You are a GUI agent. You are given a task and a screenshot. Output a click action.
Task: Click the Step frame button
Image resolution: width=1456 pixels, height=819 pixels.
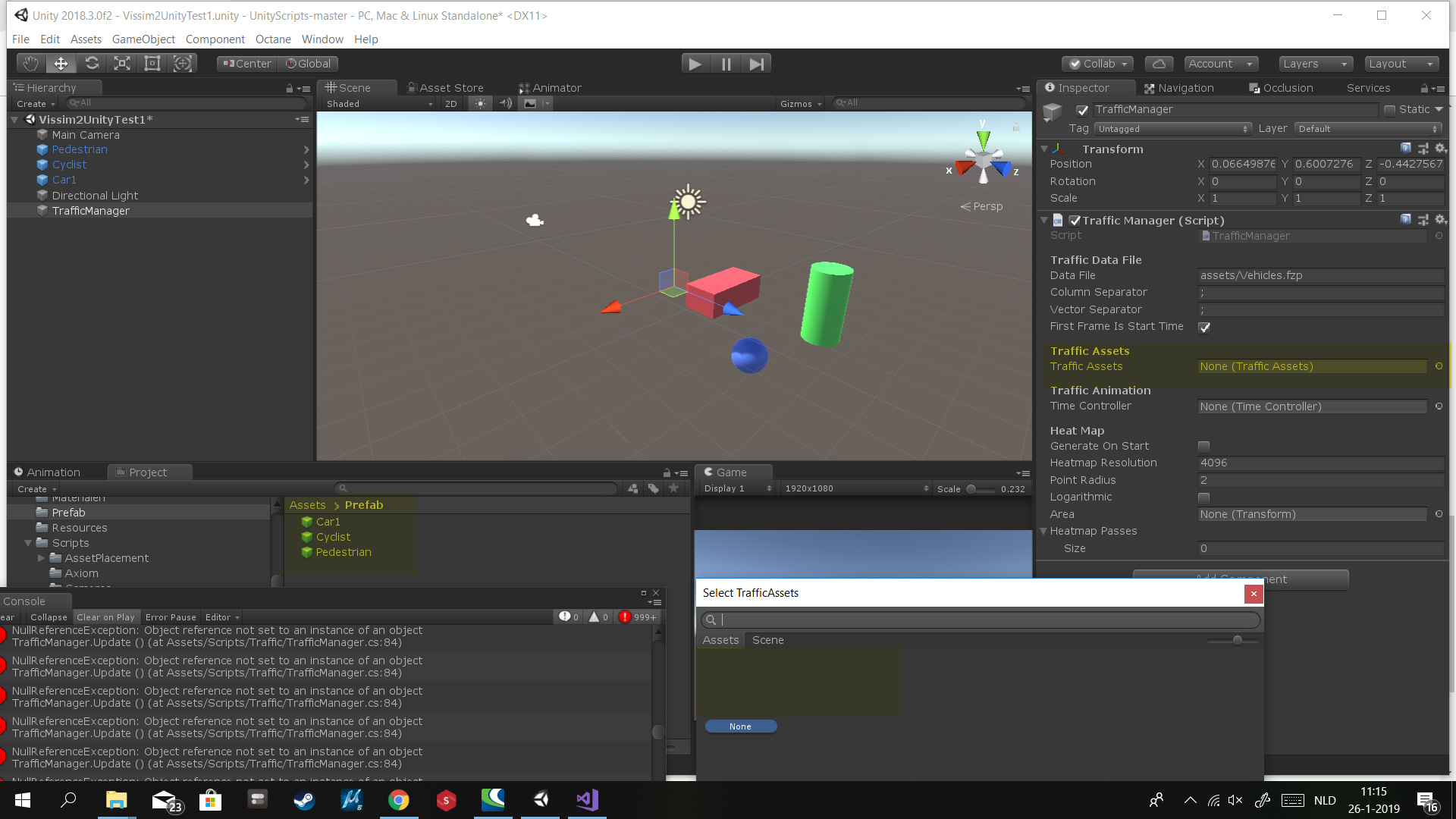click(756, 64)
